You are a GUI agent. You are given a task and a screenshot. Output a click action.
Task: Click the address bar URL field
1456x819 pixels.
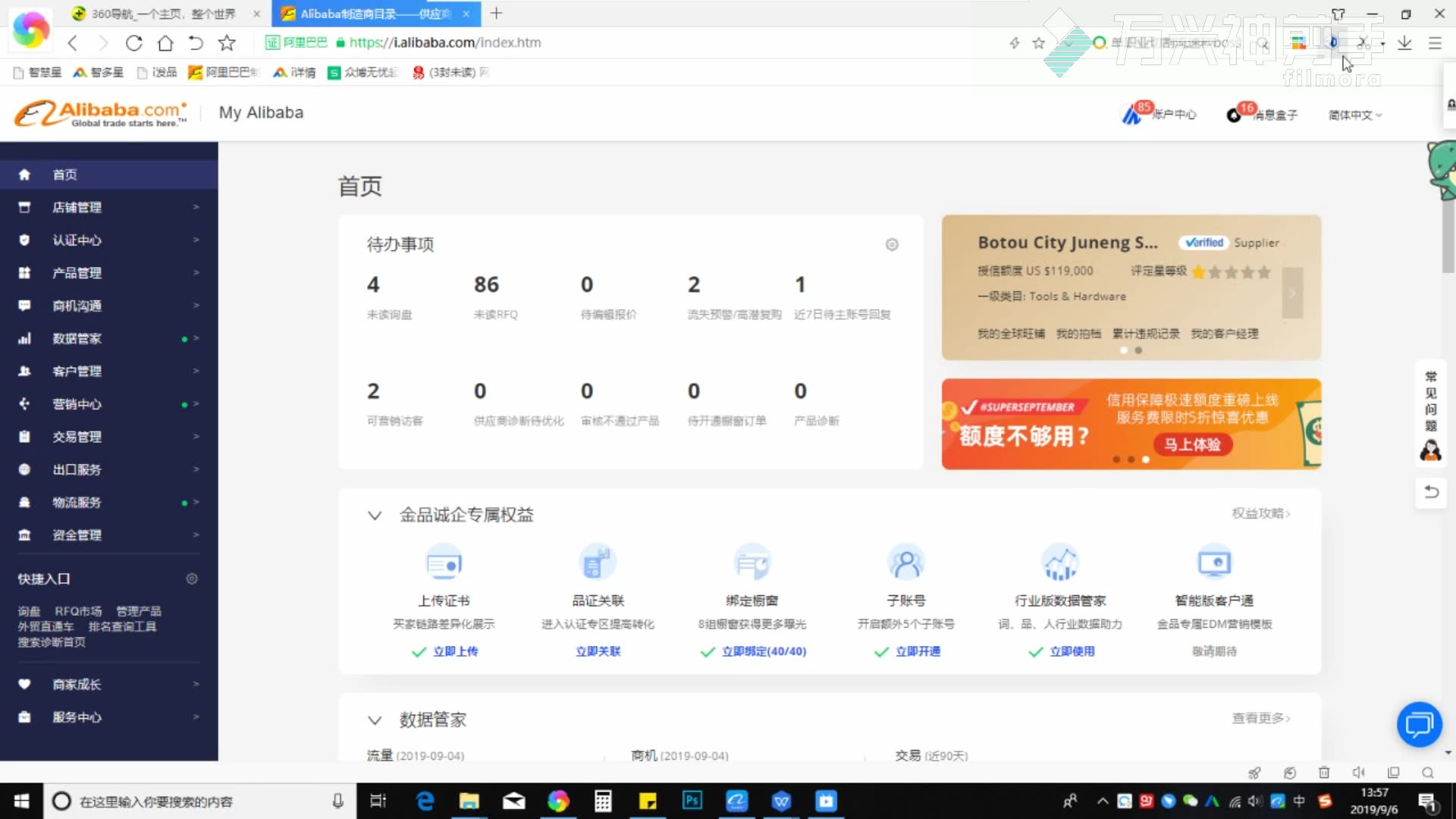(x=444, y=43)
